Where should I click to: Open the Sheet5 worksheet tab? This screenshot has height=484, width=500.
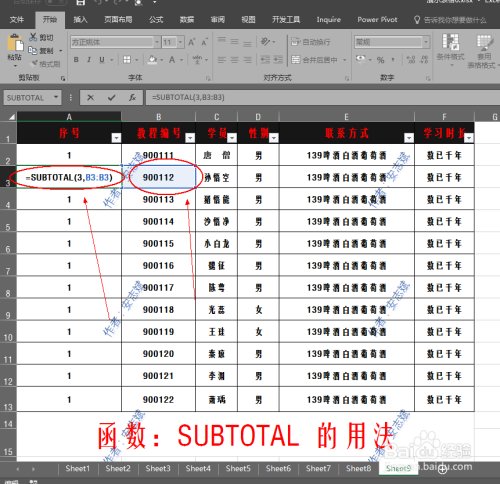[238, 469]
